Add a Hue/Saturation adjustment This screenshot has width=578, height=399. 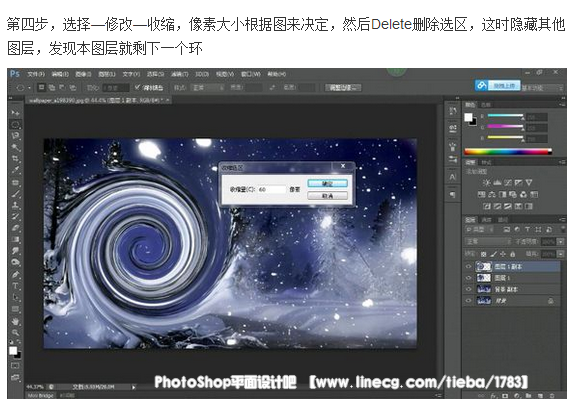pyautogui.click(x=481, y=194)
